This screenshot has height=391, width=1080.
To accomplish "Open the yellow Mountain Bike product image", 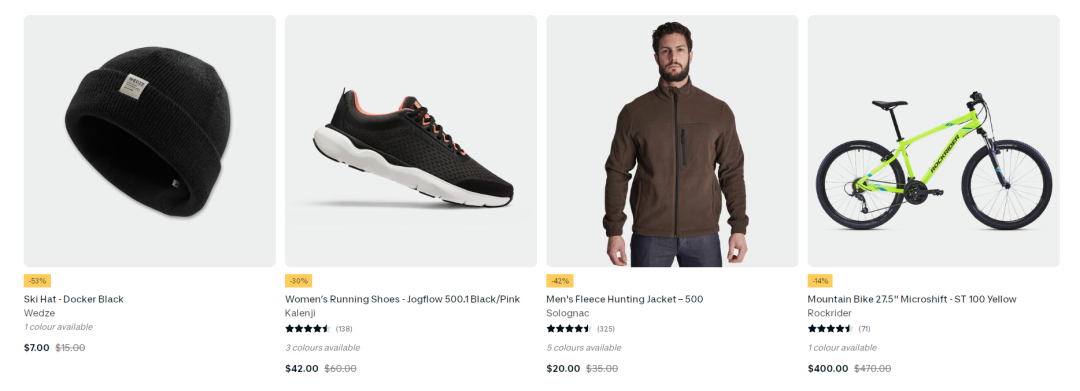I will coord(933,141).
